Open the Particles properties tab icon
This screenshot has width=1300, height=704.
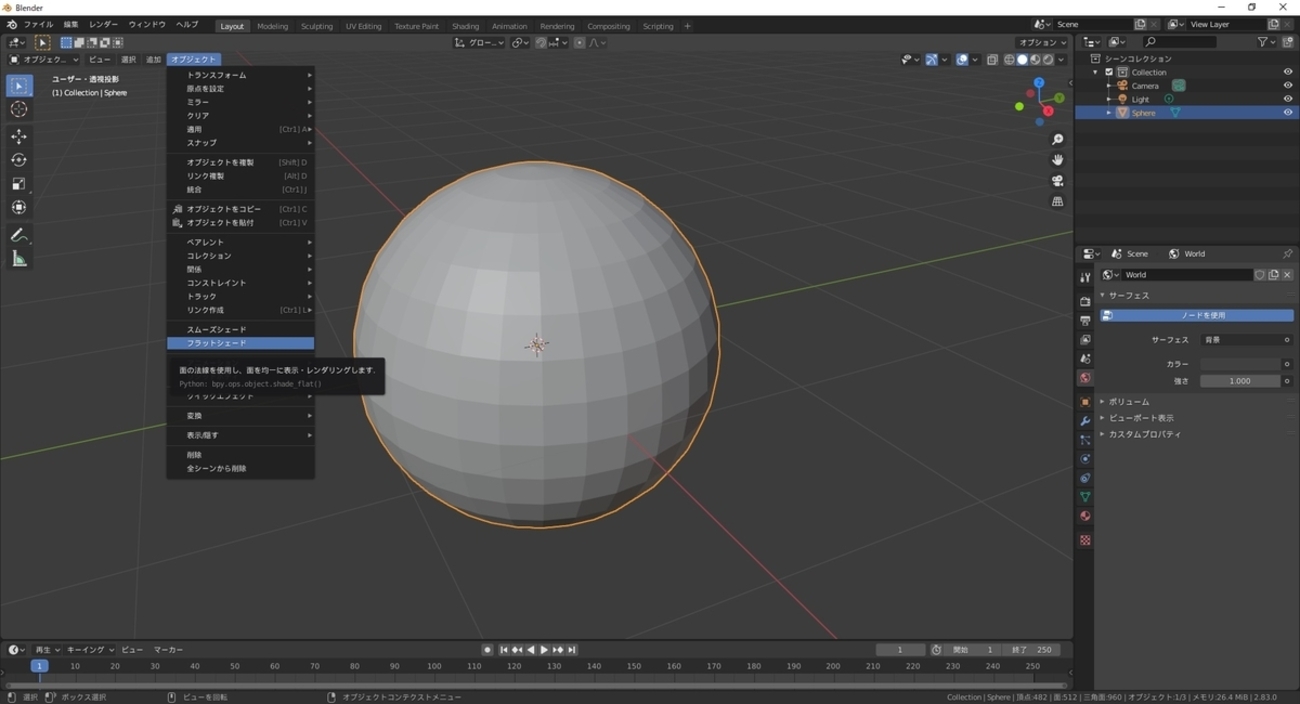[x=1085, y=440]
